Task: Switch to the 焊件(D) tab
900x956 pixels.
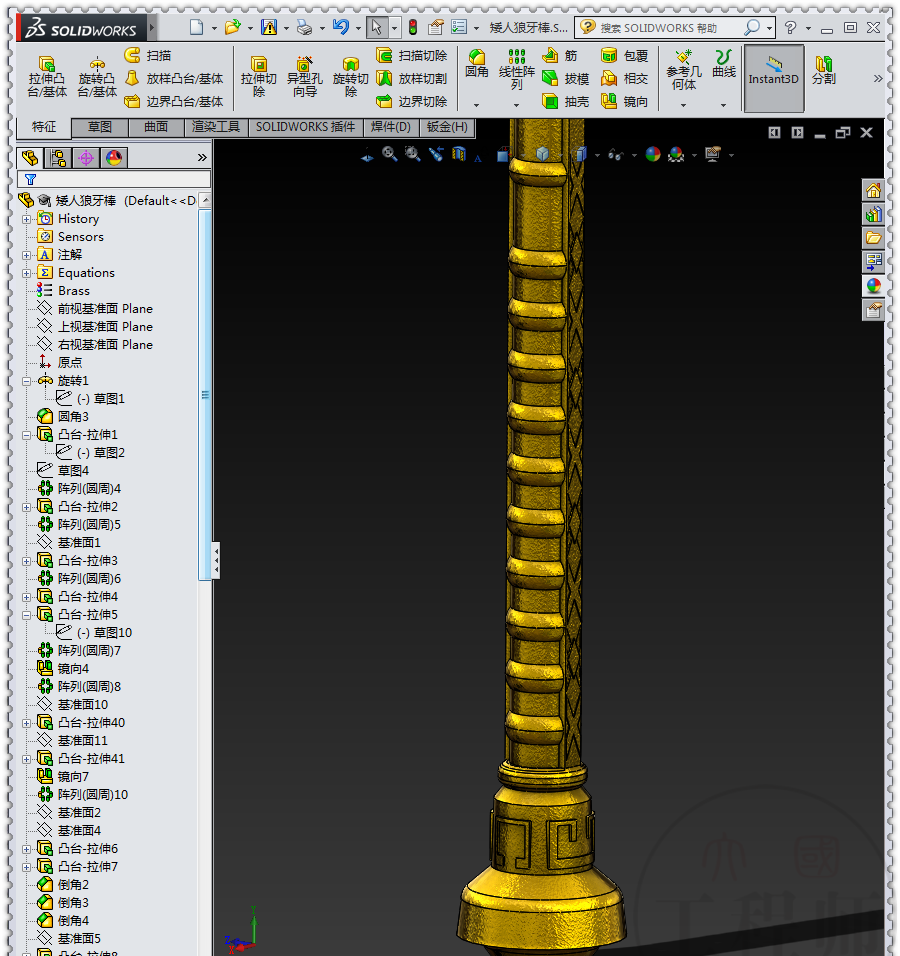Action: tap(391, 127)
